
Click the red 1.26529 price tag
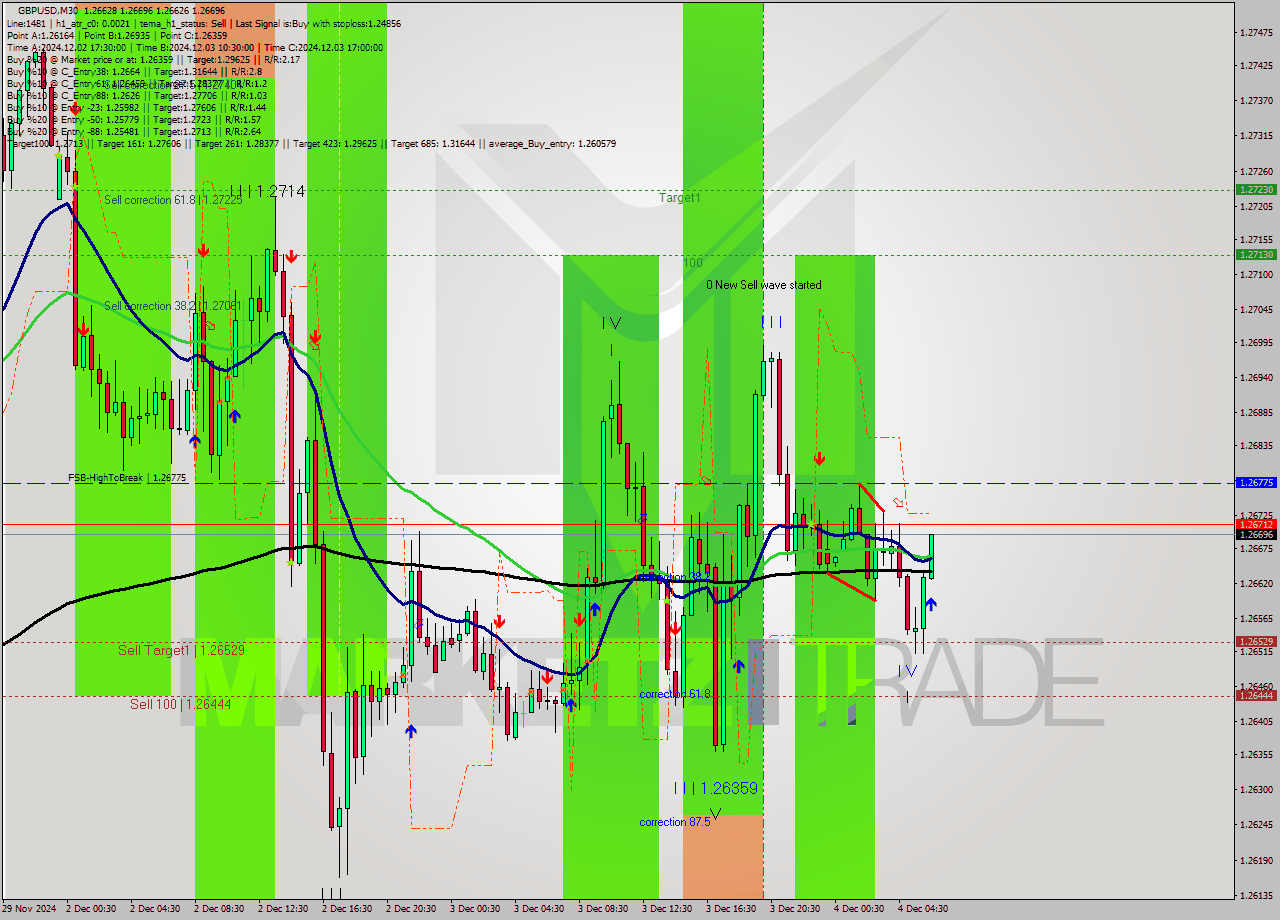tap(1255, 641)
